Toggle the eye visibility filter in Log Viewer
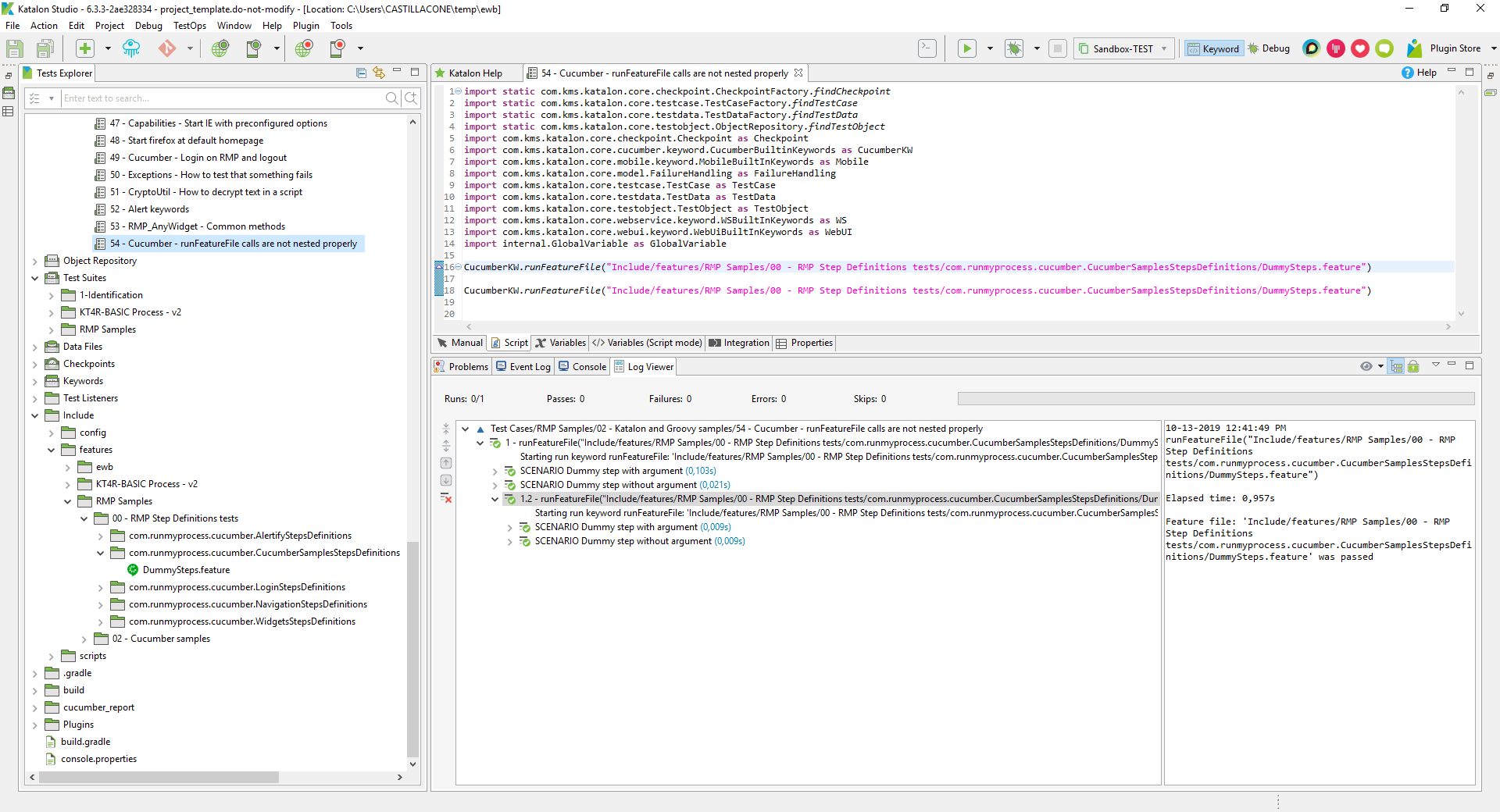This screenshot has height=812, width=1500. click(x=1366, y=366)
